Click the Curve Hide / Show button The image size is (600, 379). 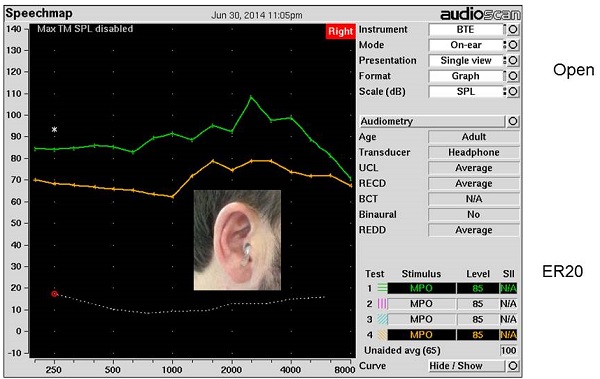tap(466, 366)
